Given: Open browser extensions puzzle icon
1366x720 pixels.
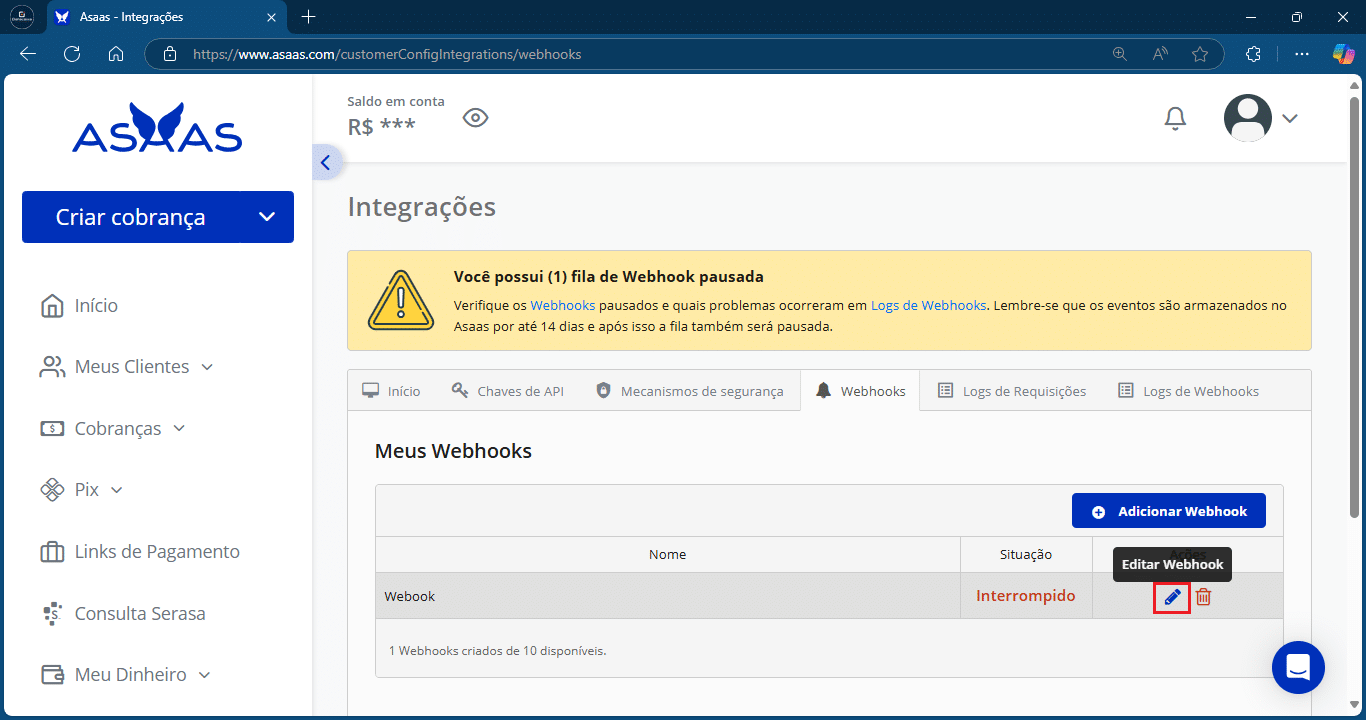Looking at the screenshot, I should tap(1253, 54).
